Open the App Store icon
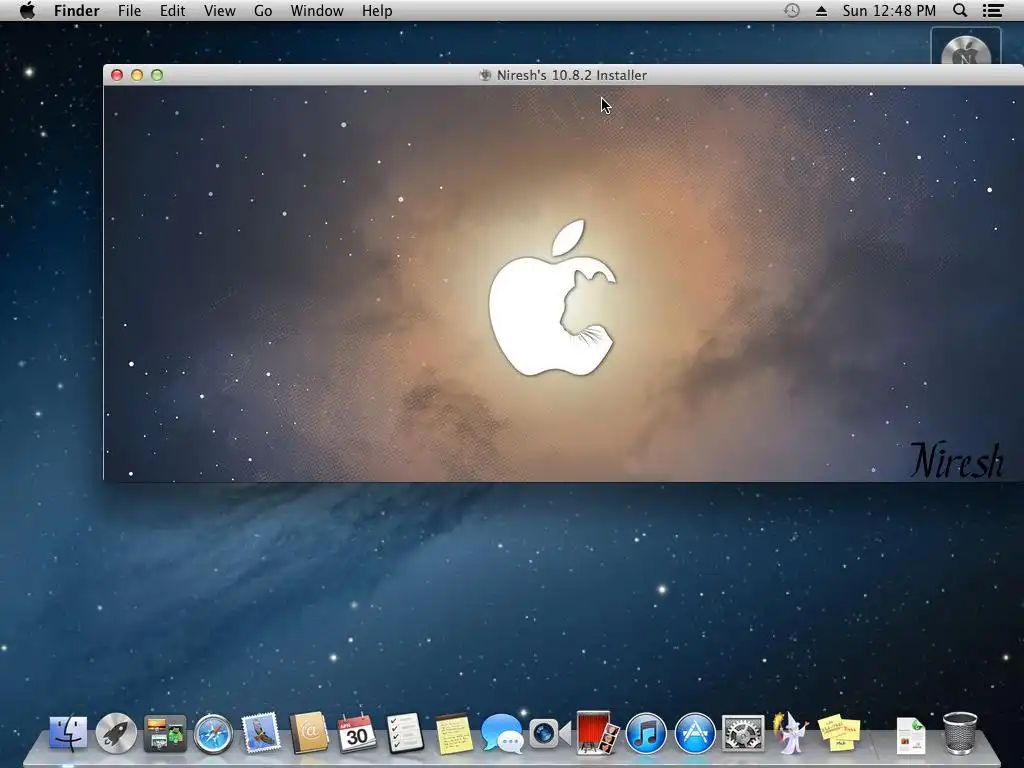Screen dimensions: 1024x768 click(x=694, y=733)
